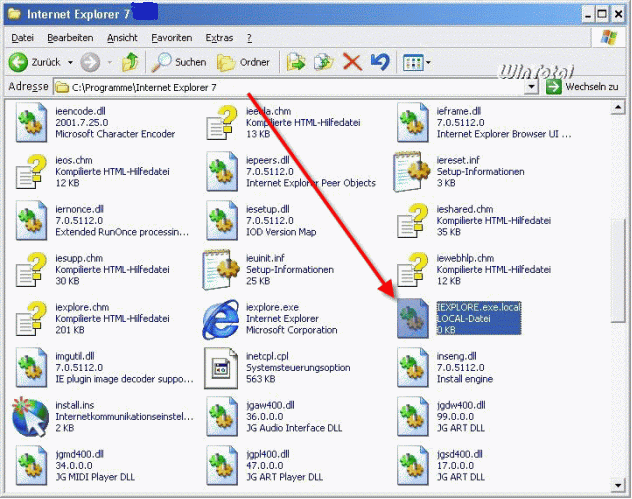Expand the address bar dropdown
Viewport: 632px width, 499px height.
[531, 87]
